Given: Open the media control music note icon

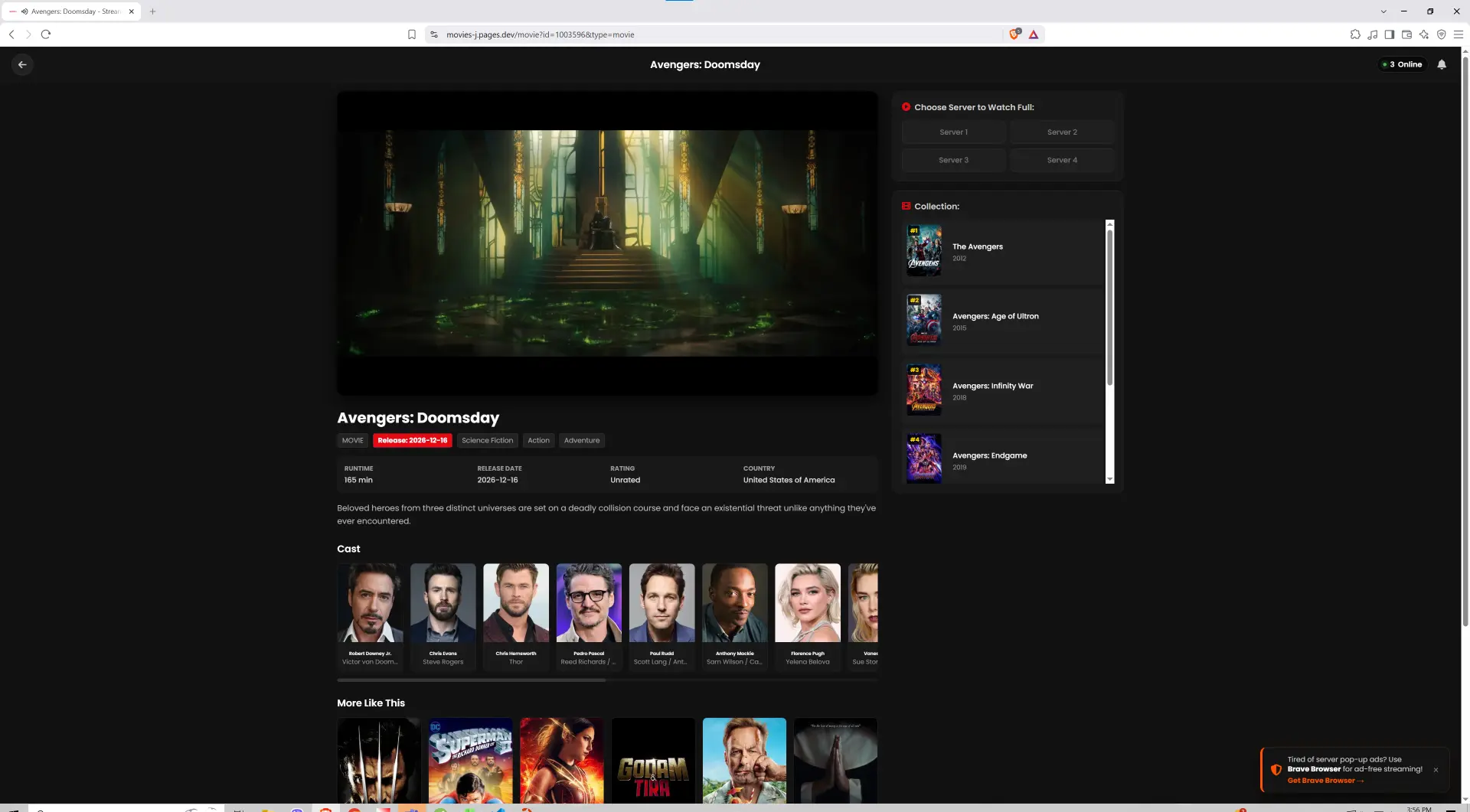Looking at the screenshot, I should click(x=1372, y=34).
